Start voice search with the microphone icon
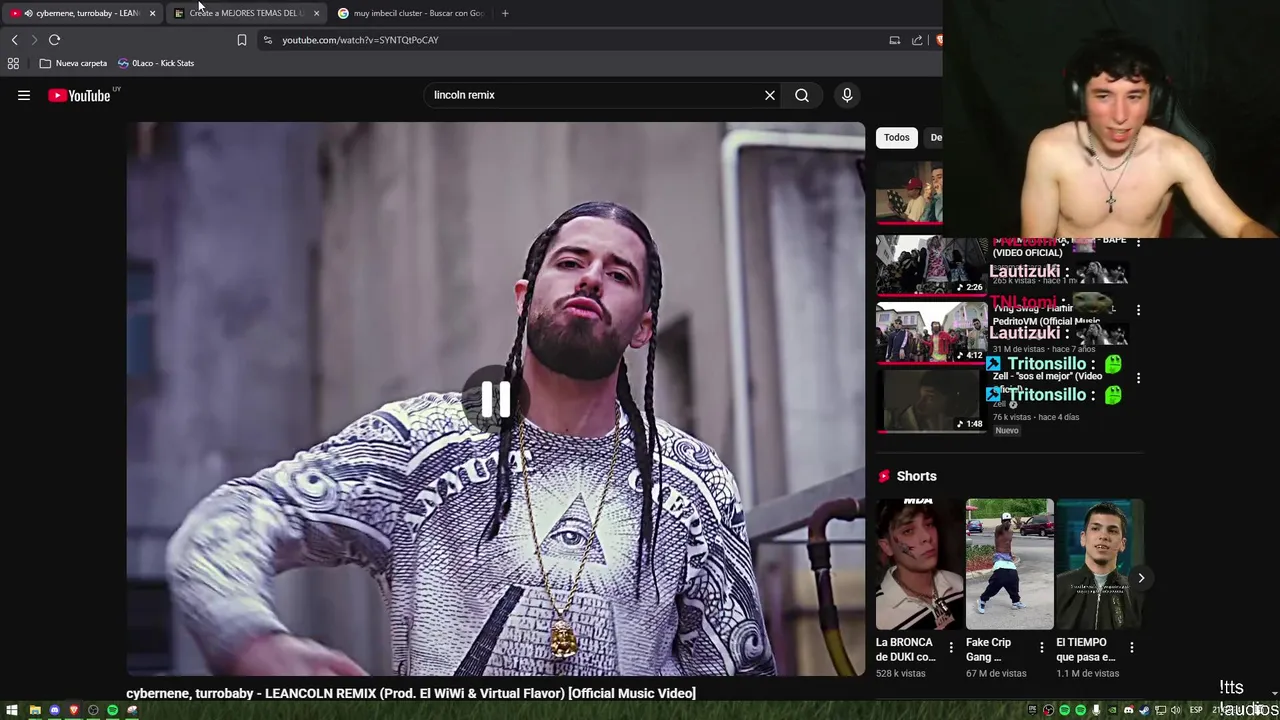The width and height of the screenshot is (1280, 720). pyautogui.click(x=847, y=95)
